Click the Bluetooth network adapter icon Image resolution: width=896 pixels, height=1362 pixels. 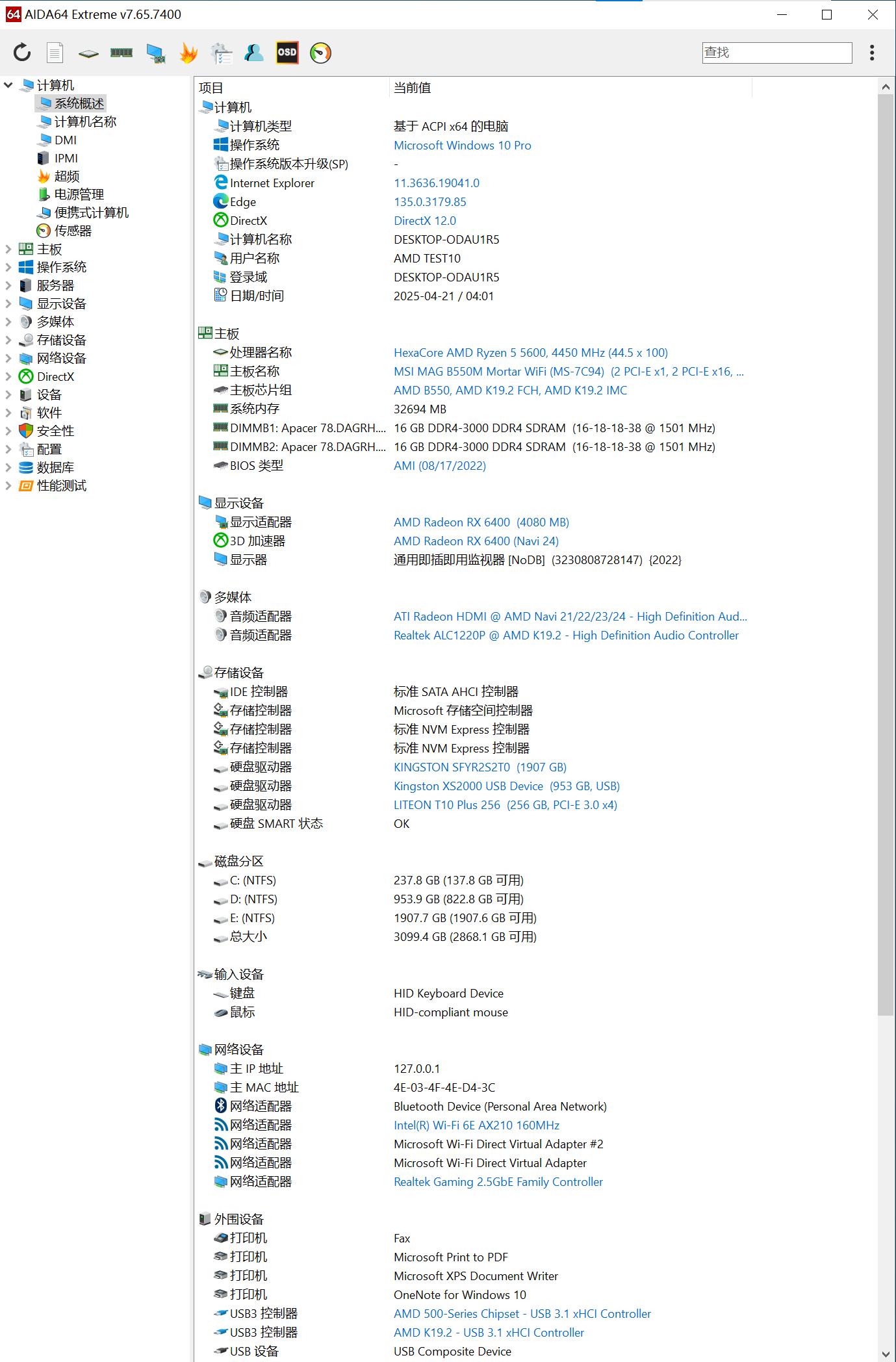pyautogui.click(x=221, y=1105)
